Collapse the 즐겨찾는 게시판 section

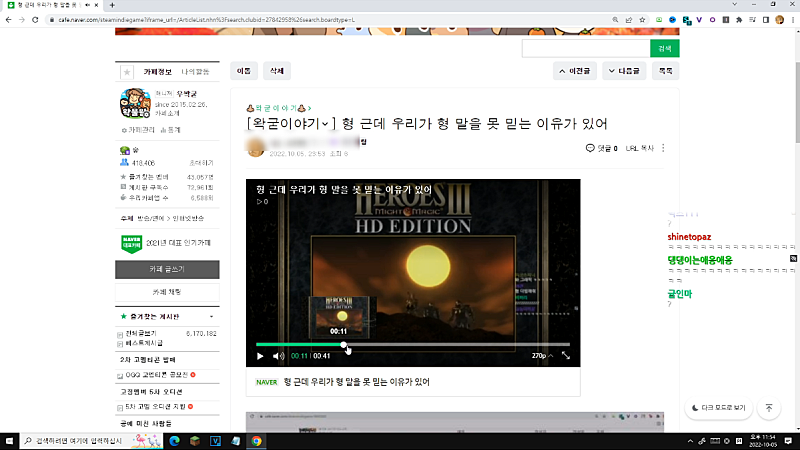point(211,316)
